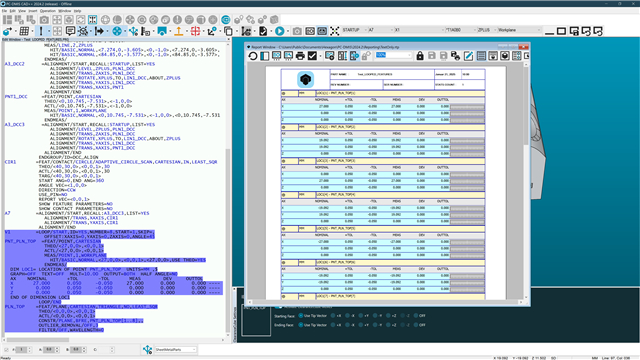The image size is (640, 360).
Task: Click the vertical probe line icon
Action: point(41,31)
